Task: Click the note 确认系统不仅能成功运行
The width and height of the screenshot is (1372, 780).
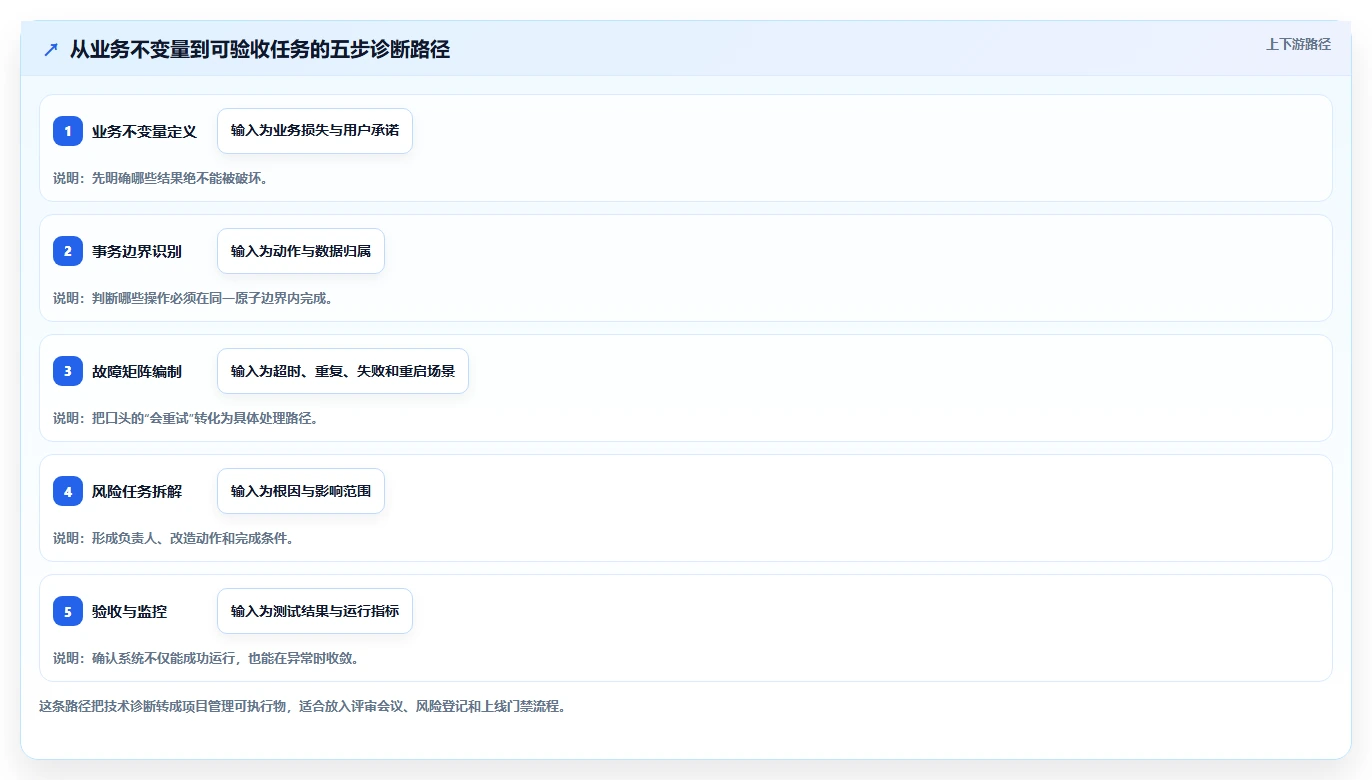Action: [x=207, y=658]
